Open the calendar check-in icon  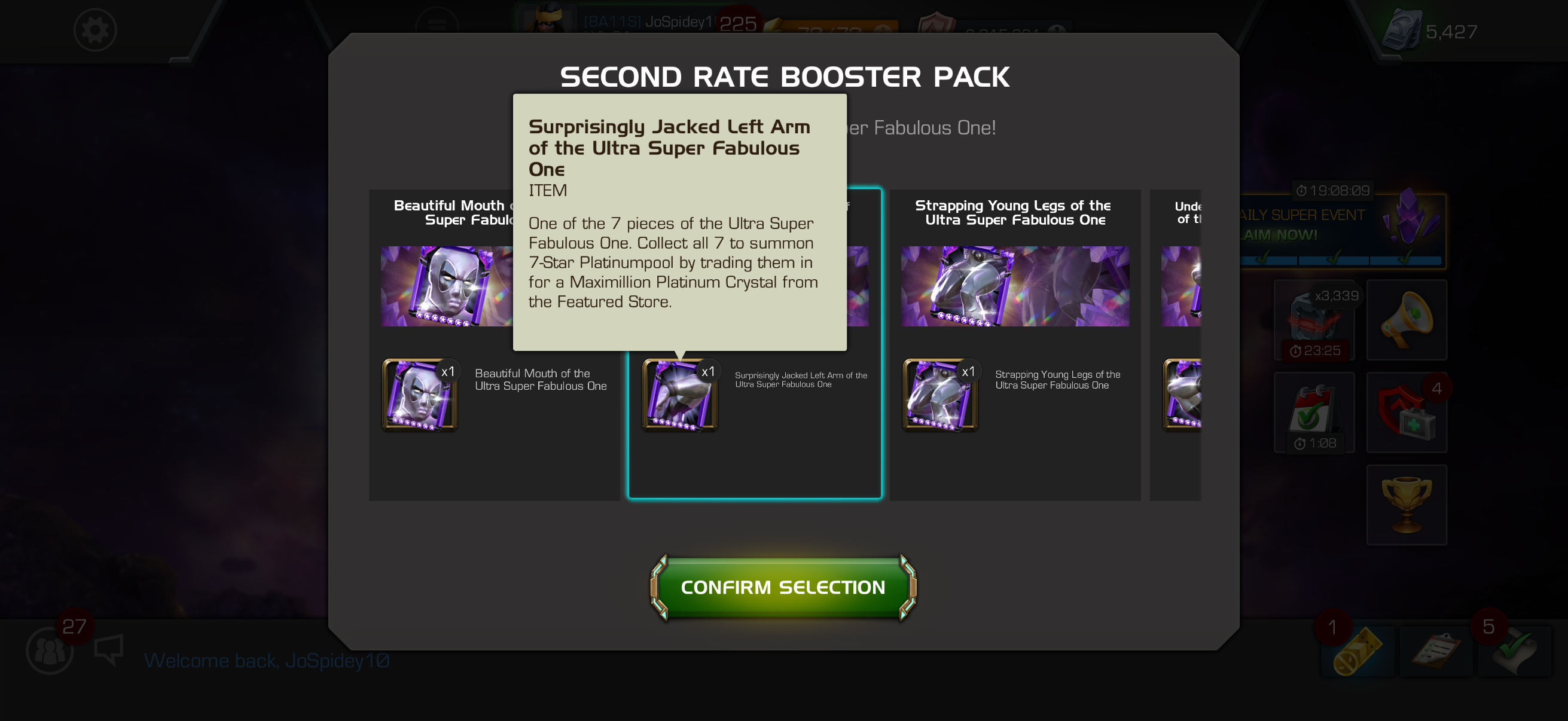pyautogui.click(x=1314, y=412)
